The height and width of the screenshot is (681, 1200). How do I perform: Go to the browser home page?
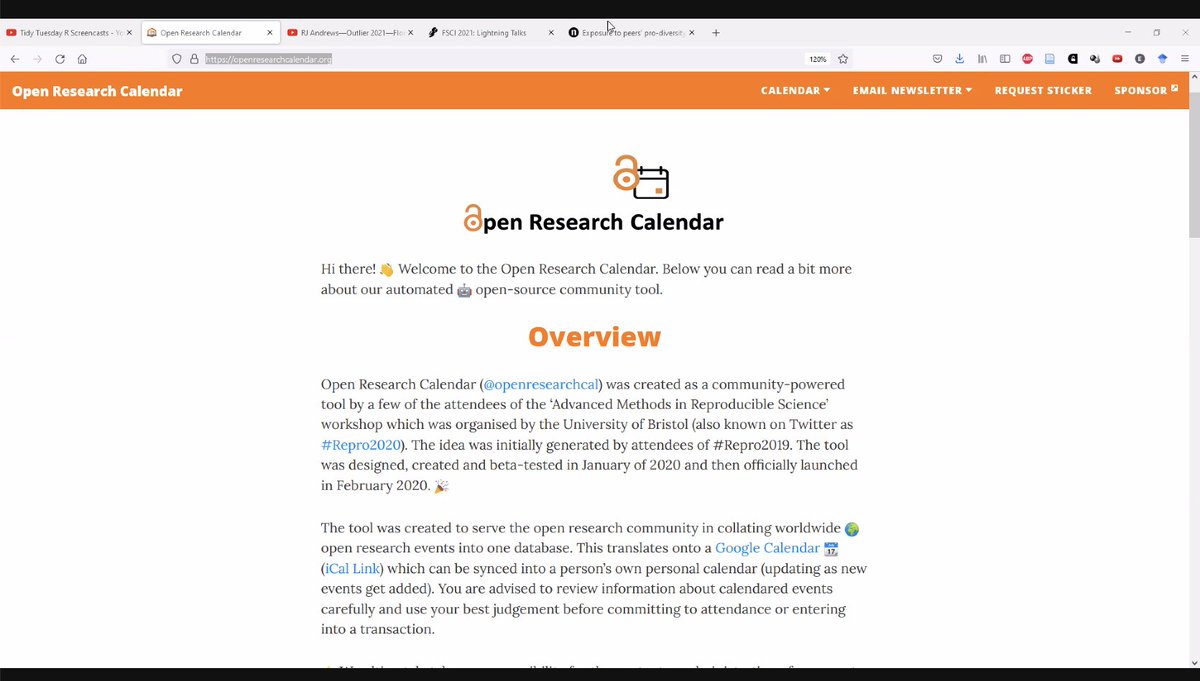[x=82, y=59]
